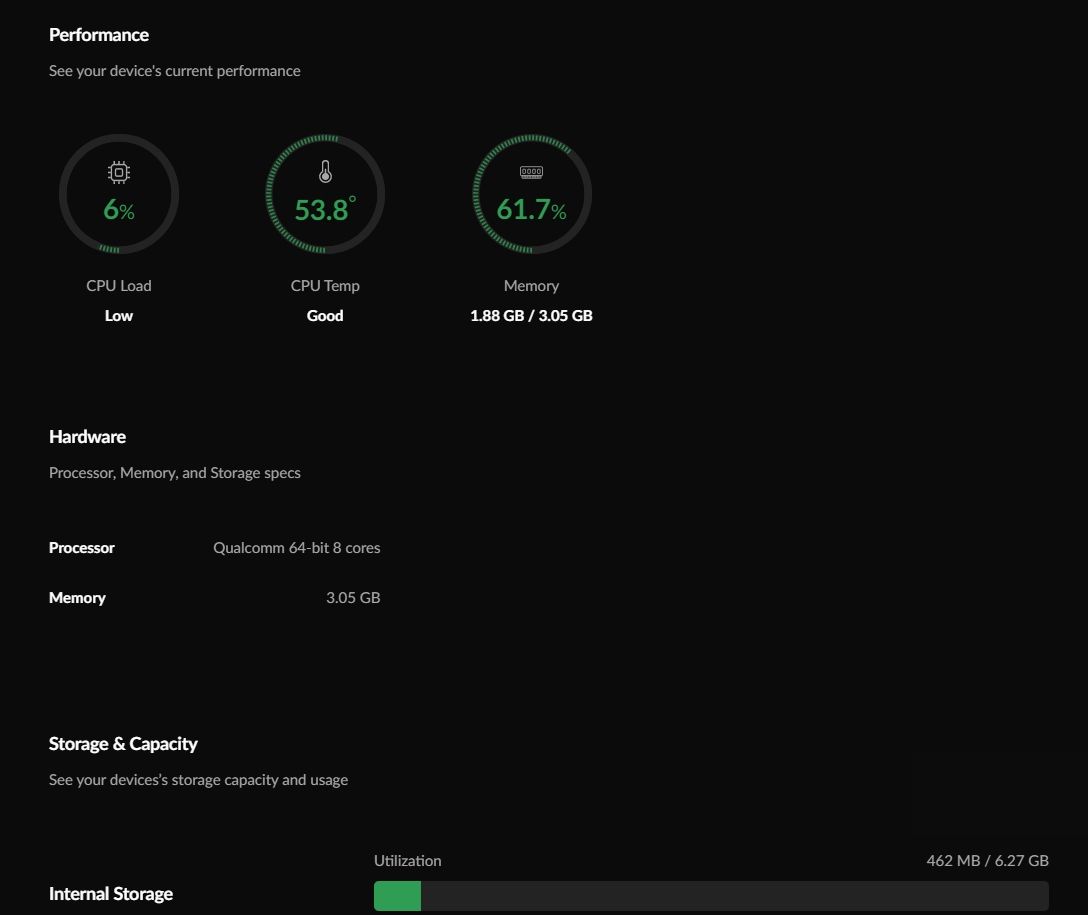
Task: Click the Performance section heading
Action: click(99, 35)
